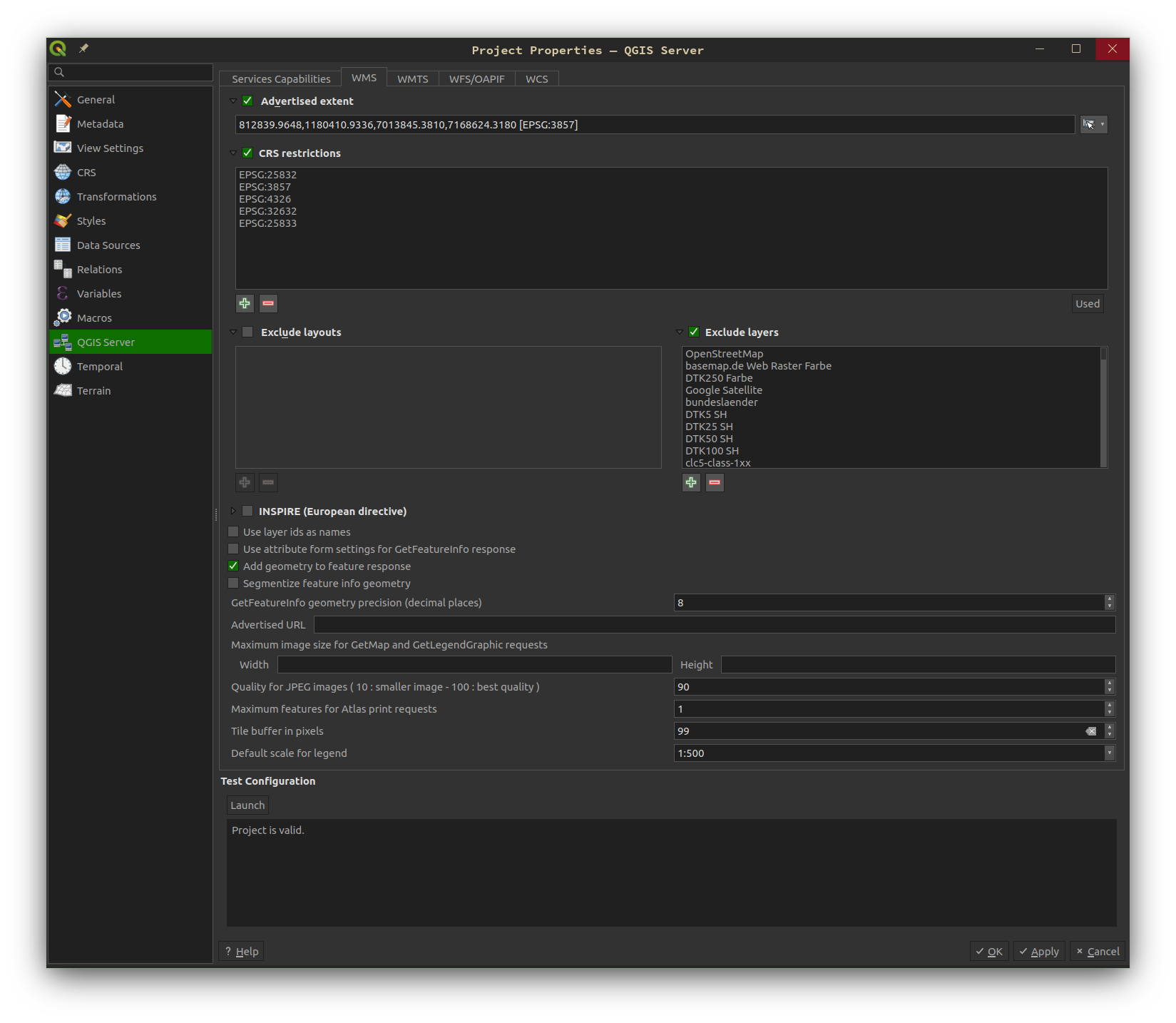
Task: Open the Macros settings icon
Action: point(62,317)
